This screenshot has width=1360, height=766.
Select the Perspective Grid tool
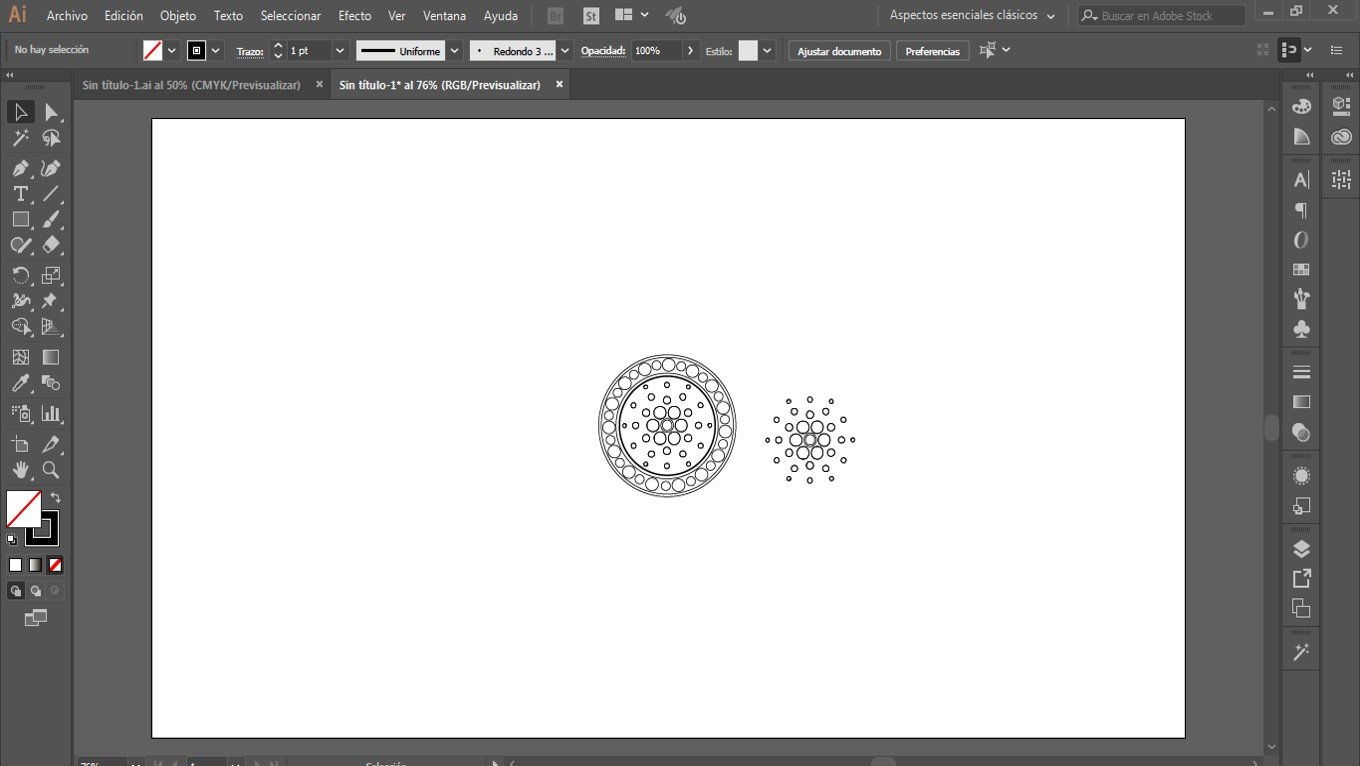click(51, 326)
